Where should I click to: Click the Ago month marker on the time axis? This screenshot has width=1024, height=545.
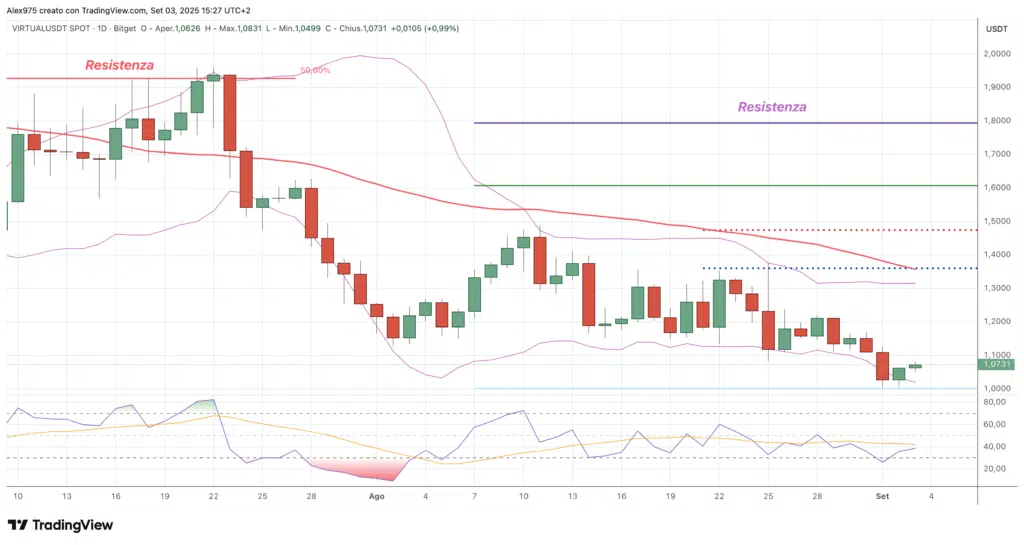(x=376, y=495)
